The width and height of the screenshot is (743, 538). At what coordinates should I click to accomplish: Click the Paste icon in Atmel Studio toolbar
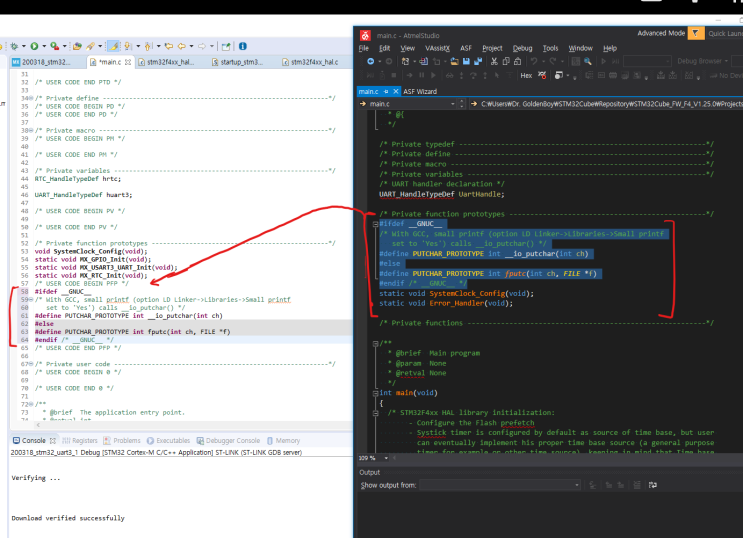517,61
